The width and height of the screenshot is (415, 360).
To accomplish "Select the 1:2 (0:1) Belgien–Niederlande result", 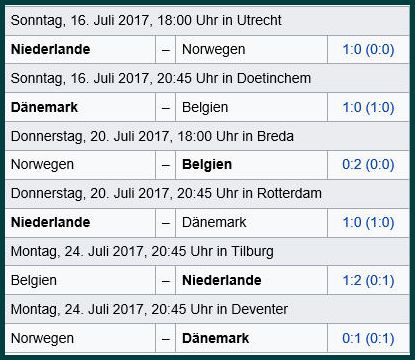I will (x=368, y=280).
